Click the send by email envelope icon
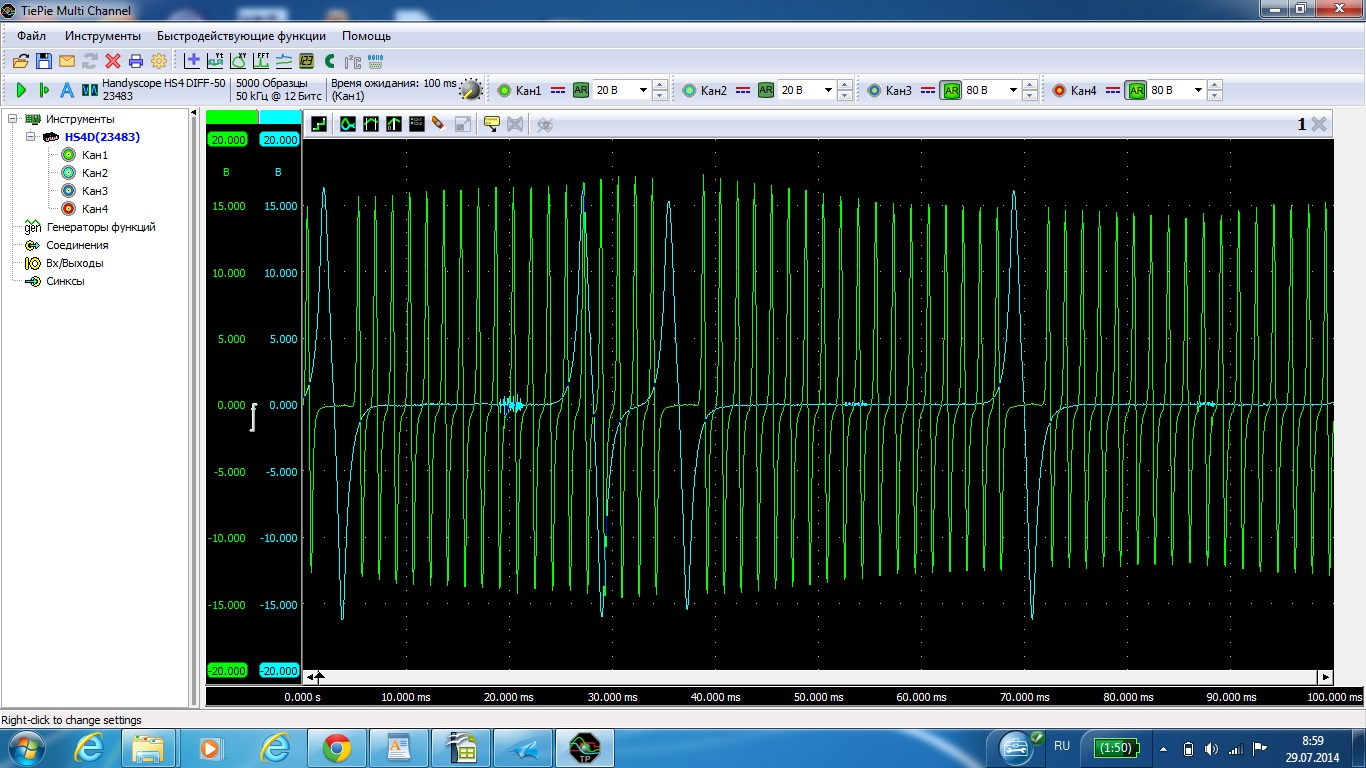 (x=67, y=61)
